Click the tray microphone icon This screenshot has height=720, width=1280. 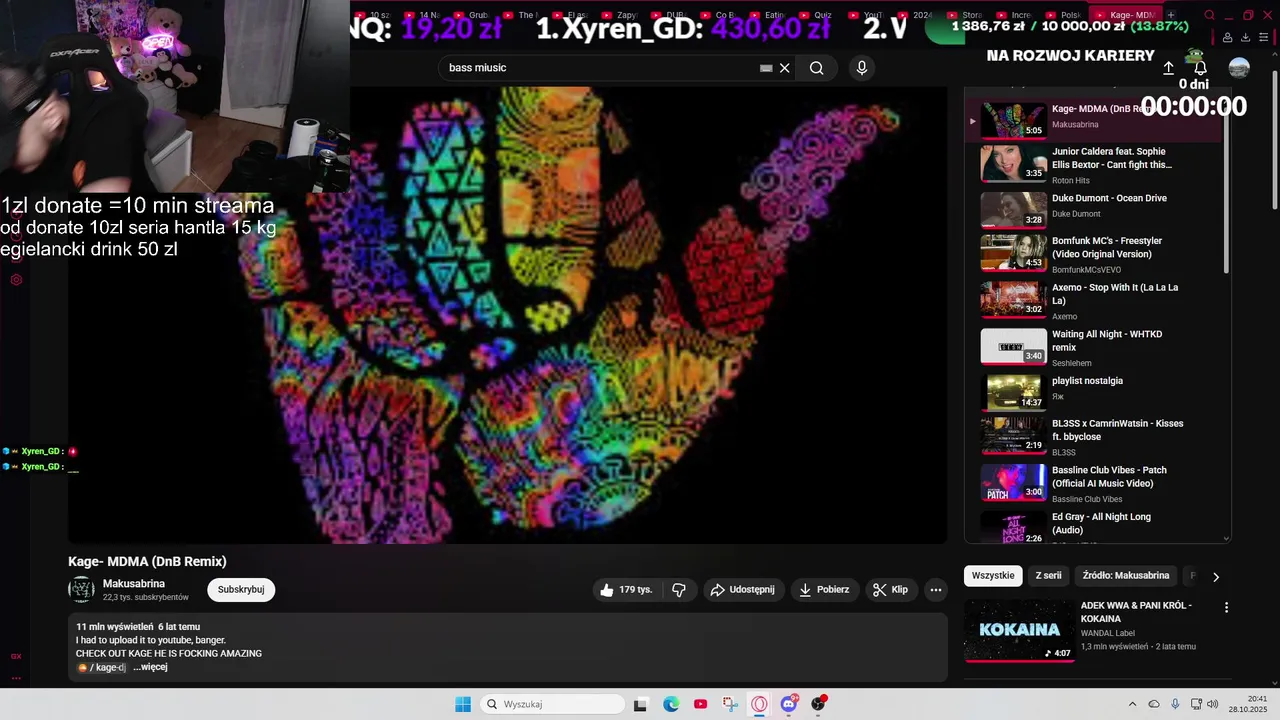1175,704
